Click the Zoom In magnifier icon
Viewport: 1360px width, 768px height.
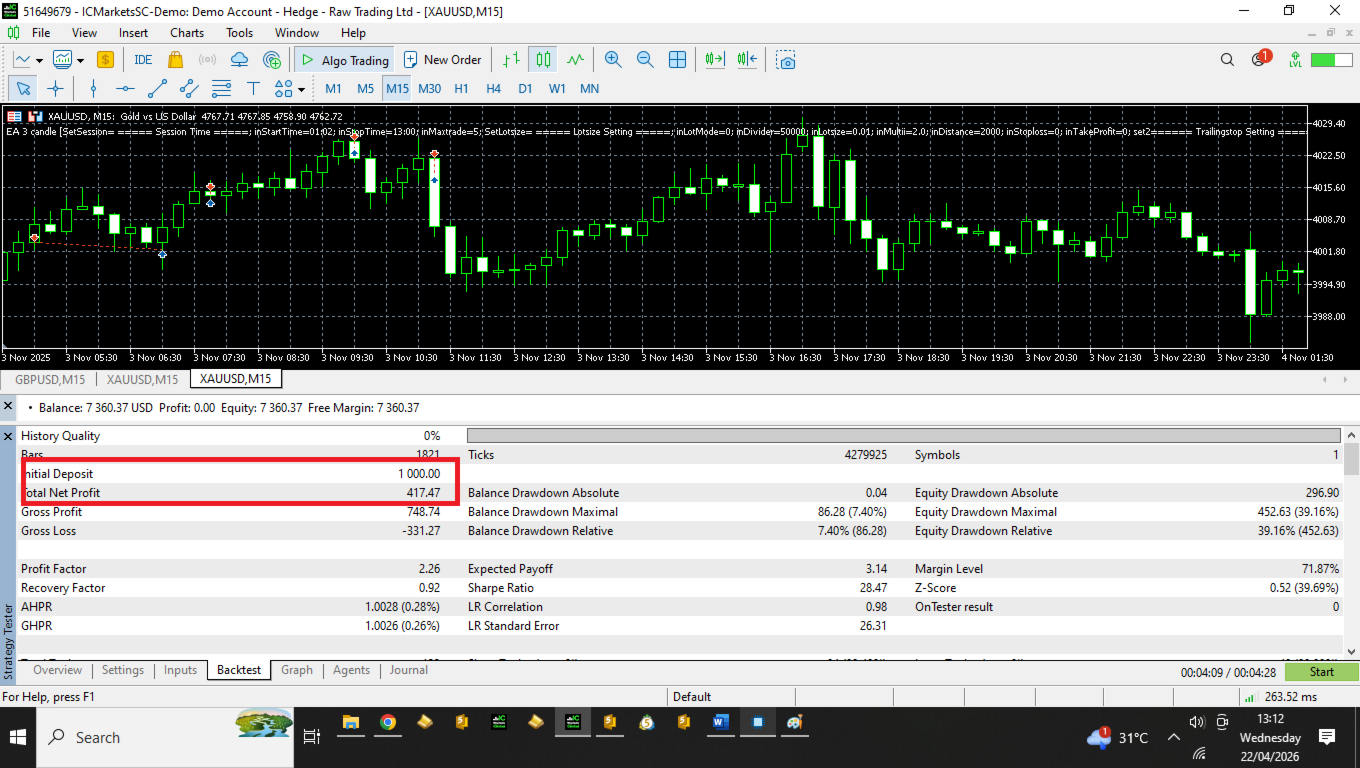[613, 60]
